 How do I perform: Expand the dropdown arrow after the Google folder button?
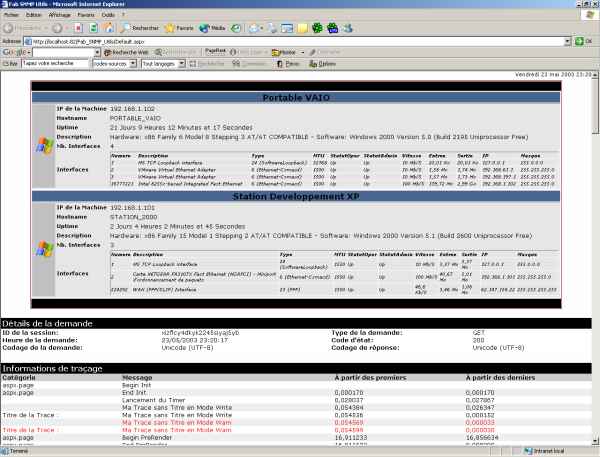tap(302, 52)
